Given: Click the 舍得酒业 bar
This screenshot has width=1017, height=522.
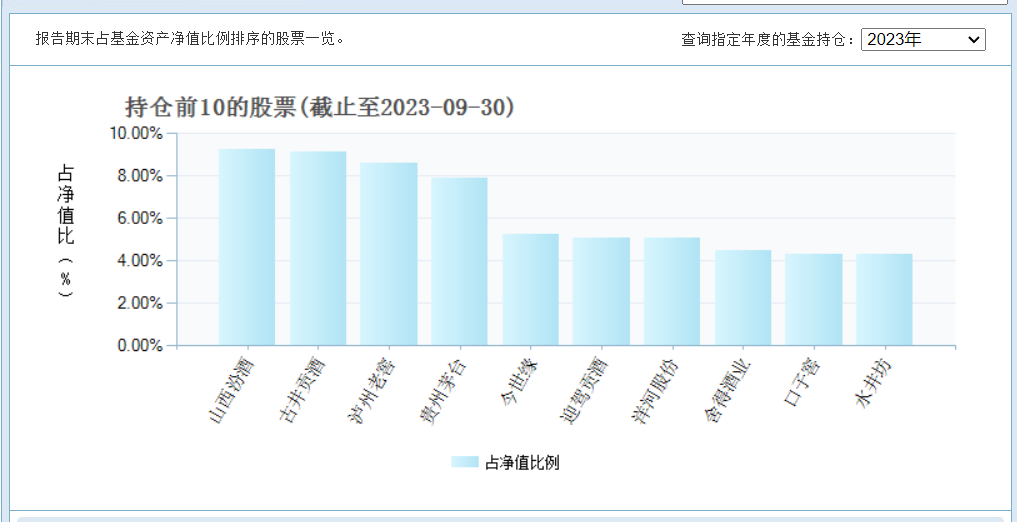Looking at the screenshot, I should click(x=742, y=298).
